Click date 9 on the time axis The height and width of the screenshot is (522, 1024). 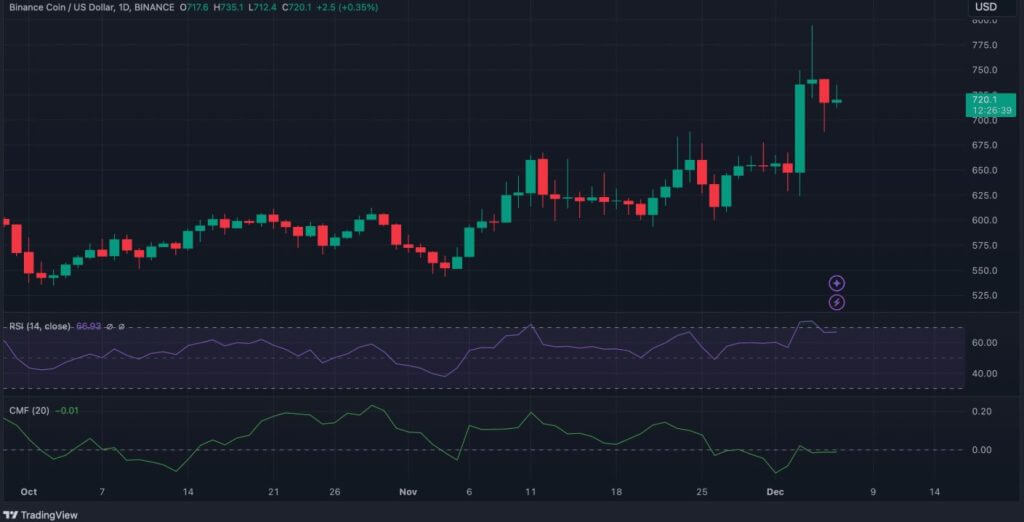(873, 492)
